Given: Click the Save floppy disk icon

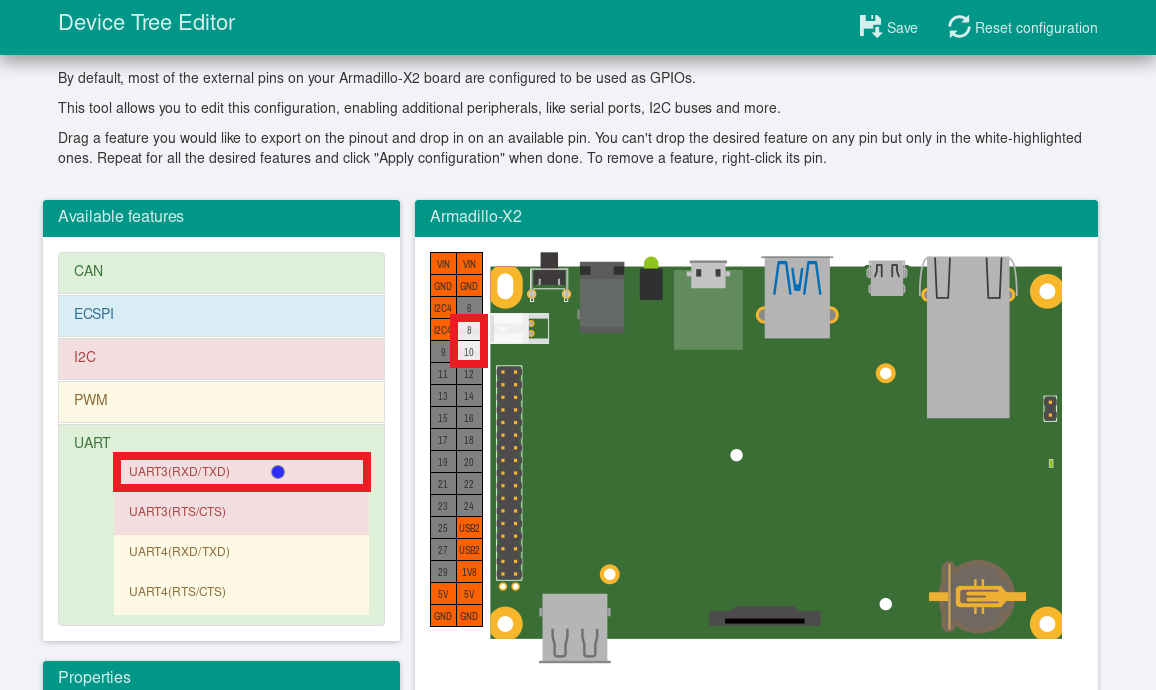Looking at the screenshot, I should coord(870,27).
